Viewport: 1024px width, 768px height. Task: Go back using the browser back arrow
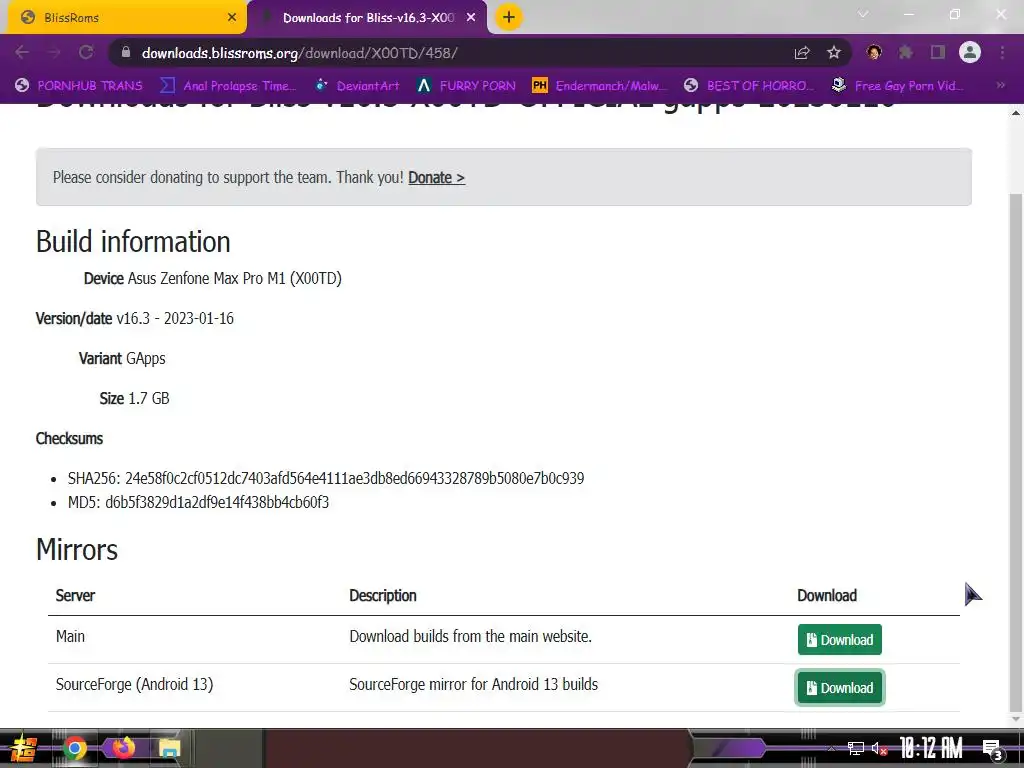[22, 52]
